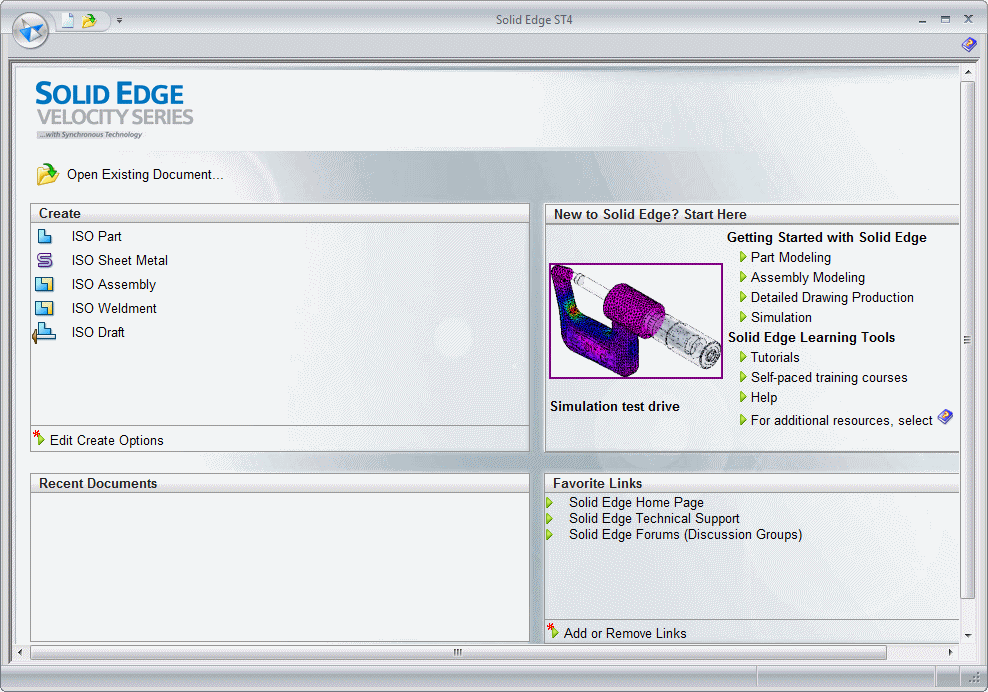
Task: Open the Simulation test drive thumbnail image
Action: click(x=636, y=321)
